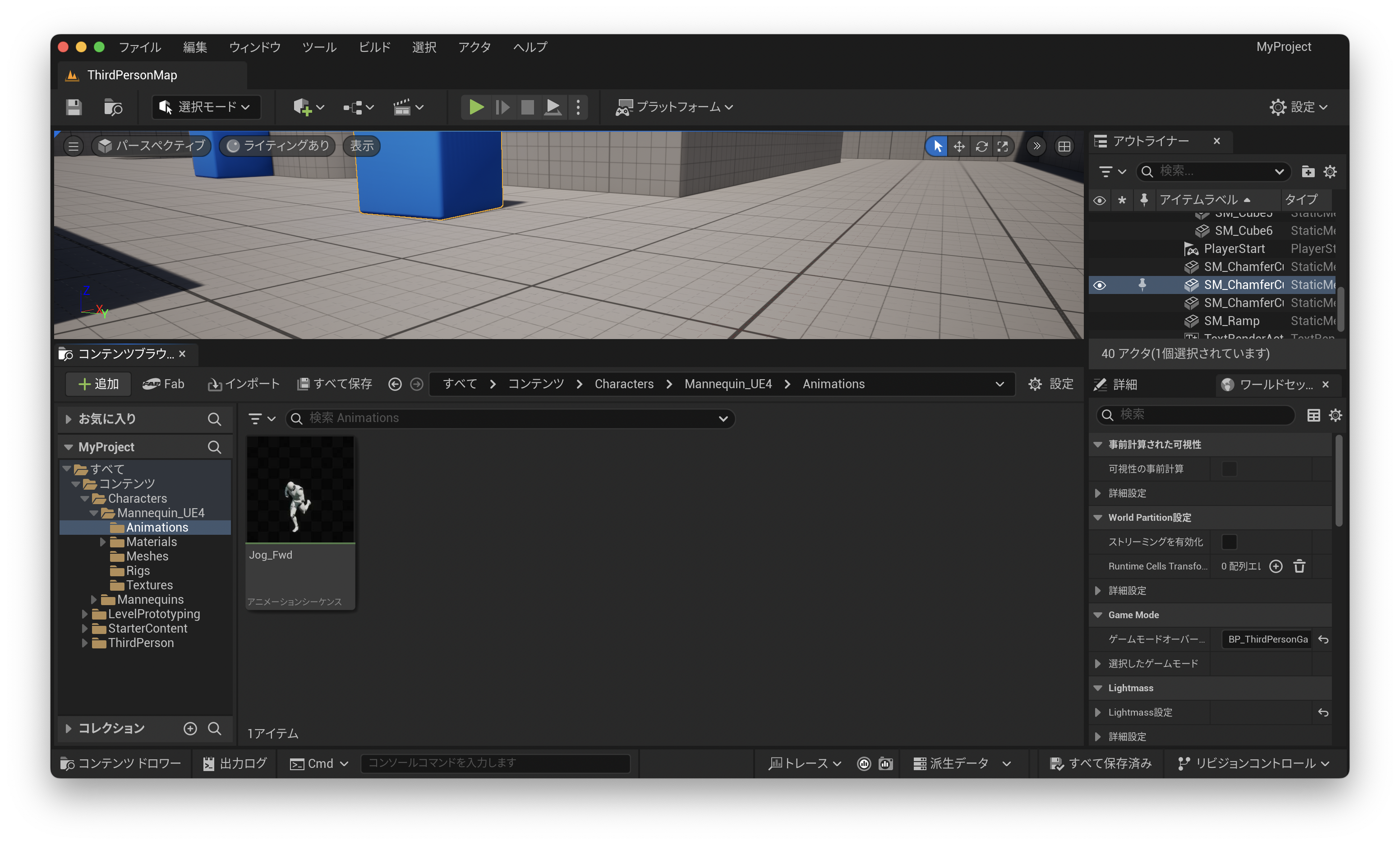Viewport: 1400px width, 845px height.
Task: Click the Outliner visibility column header eye
Action: (1100, 200)
